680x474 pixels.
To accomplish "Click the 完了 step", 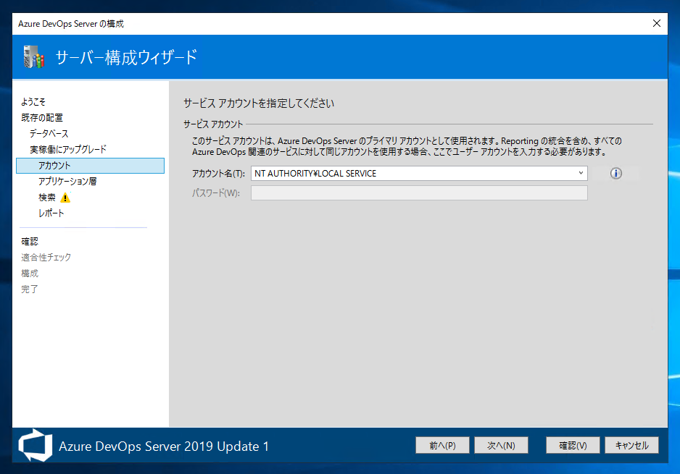I will tap(30, 289).
